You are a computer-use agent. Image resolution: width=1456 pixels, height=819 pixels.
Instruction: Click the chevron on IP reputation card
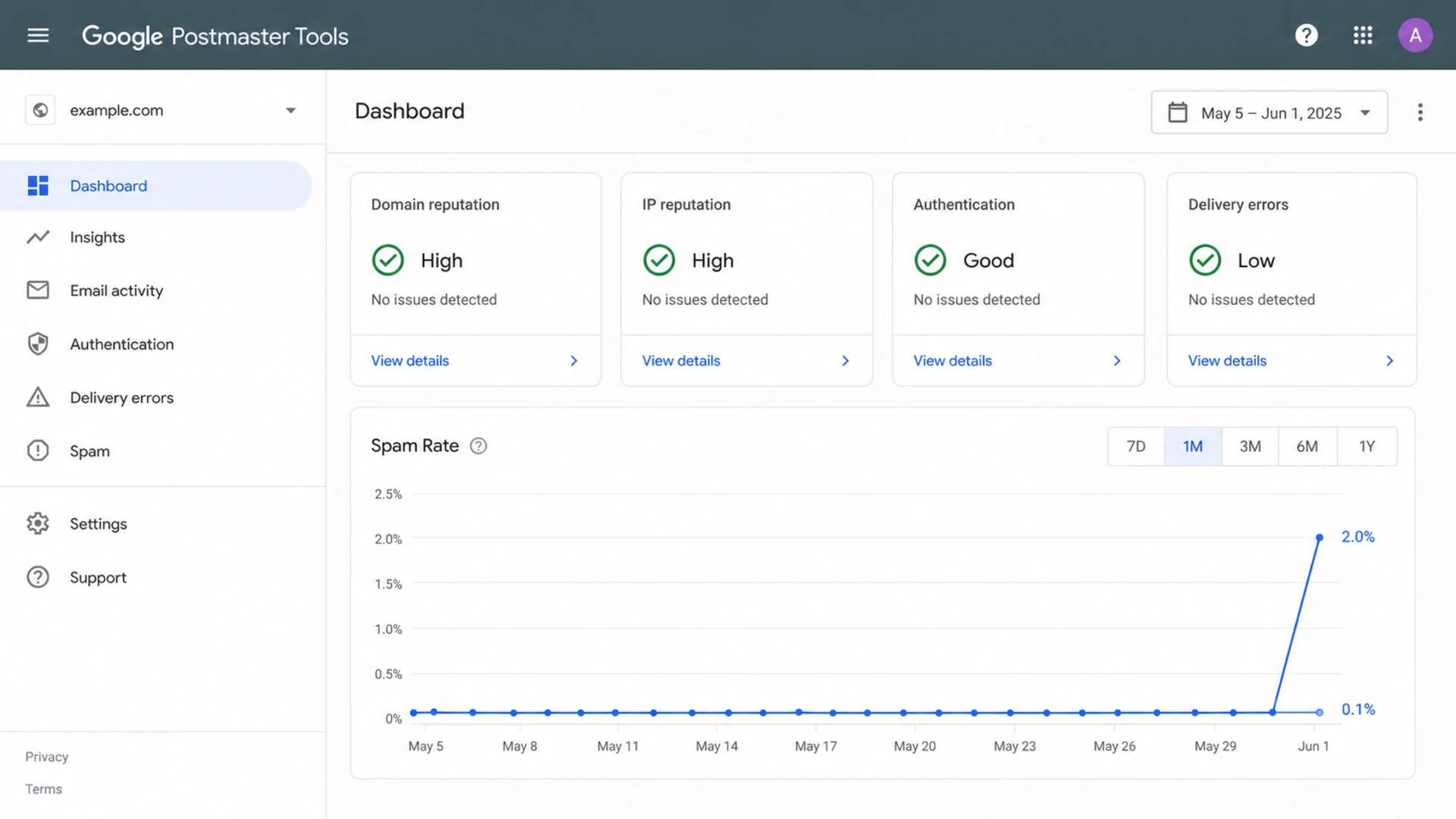click(x=846, y=361)
